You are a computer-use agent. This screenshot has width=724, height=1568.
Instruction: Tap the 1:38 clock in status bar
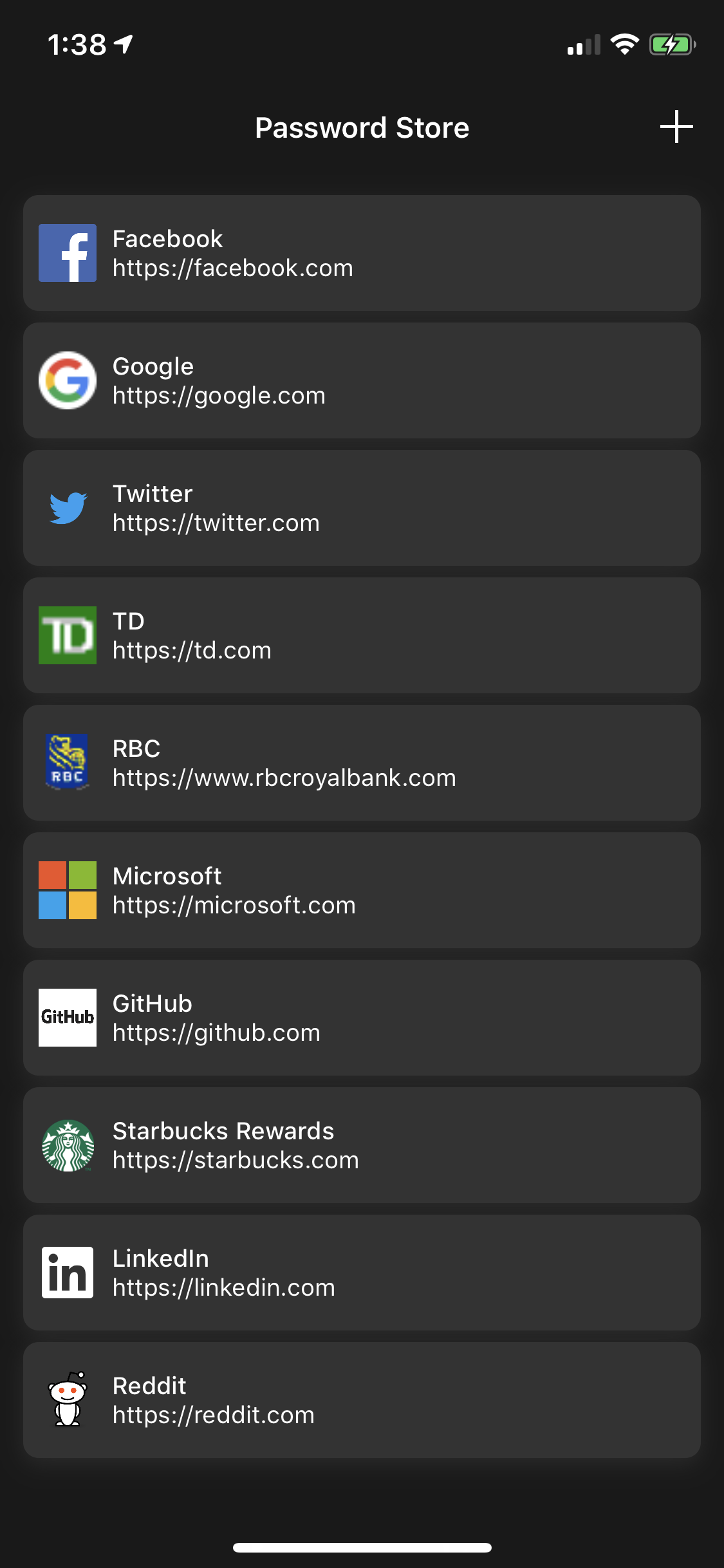(77, 45)
